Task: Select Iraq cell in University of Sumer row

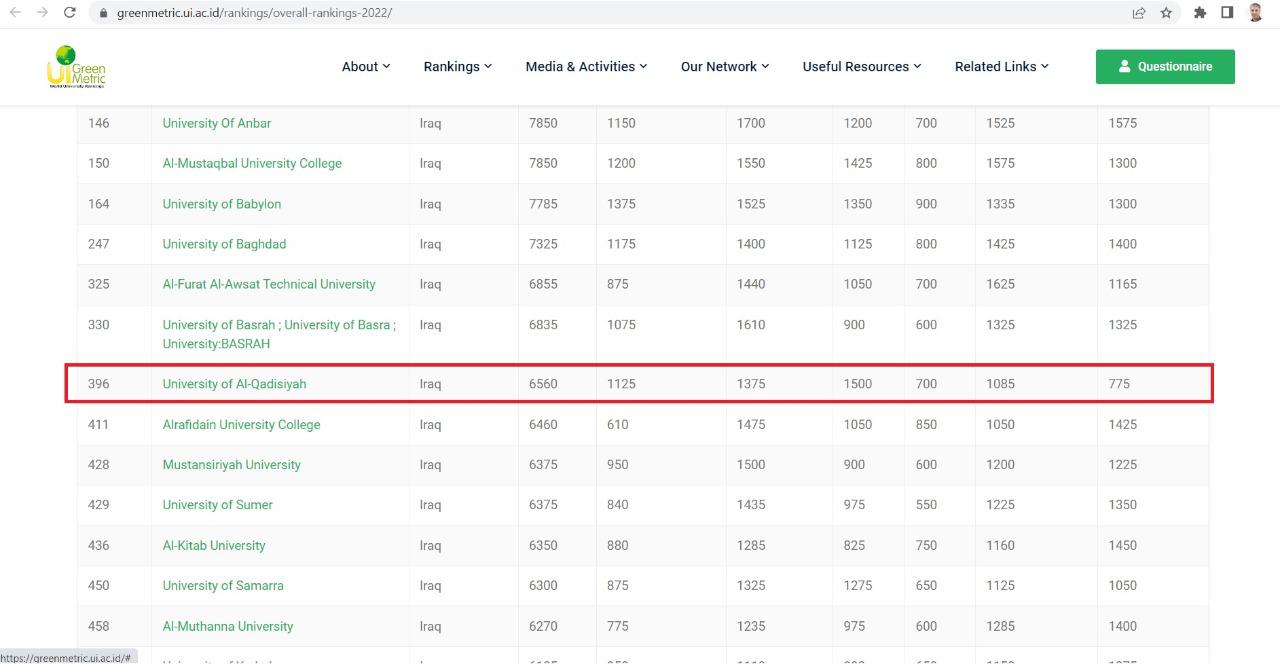Action: [x=430, y=505]
